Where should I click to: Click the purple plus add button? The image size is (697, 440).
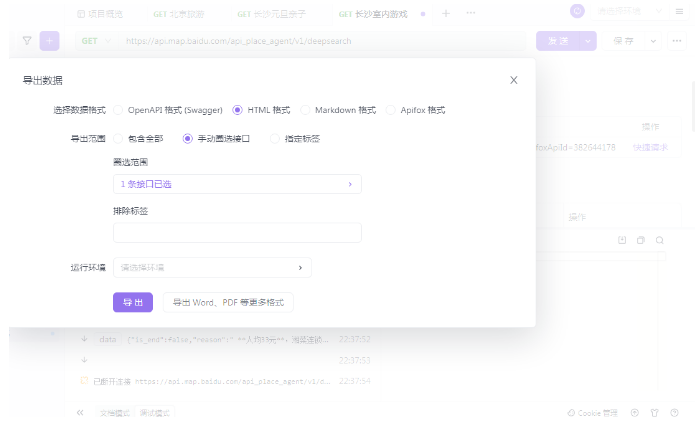(x=49, y=41)
